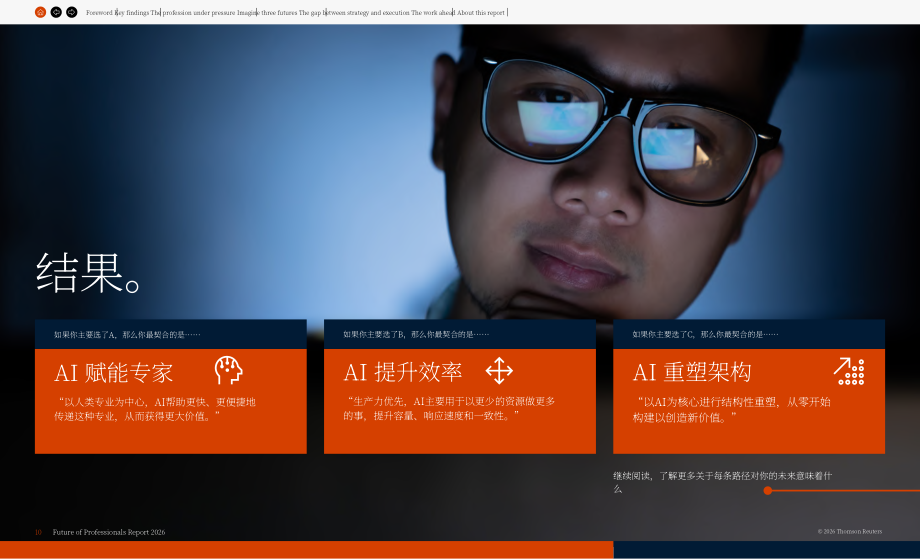The image size is (920, 559).
Task: Click the arrow-dots icon on AI 重塑架构 card
Action: point(849,371)
